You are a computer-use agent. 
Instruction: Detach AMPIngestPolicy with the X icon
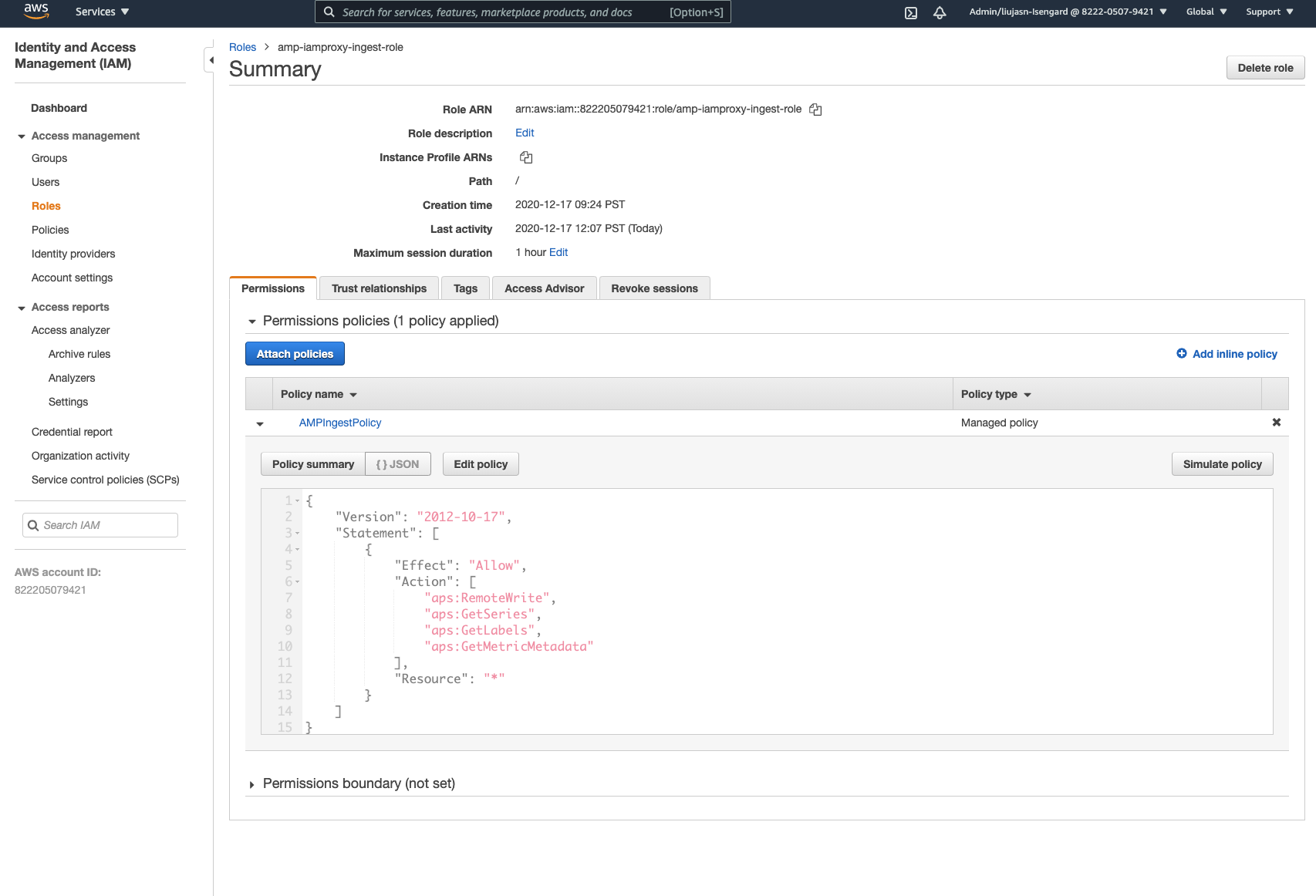pos(1277,423)
